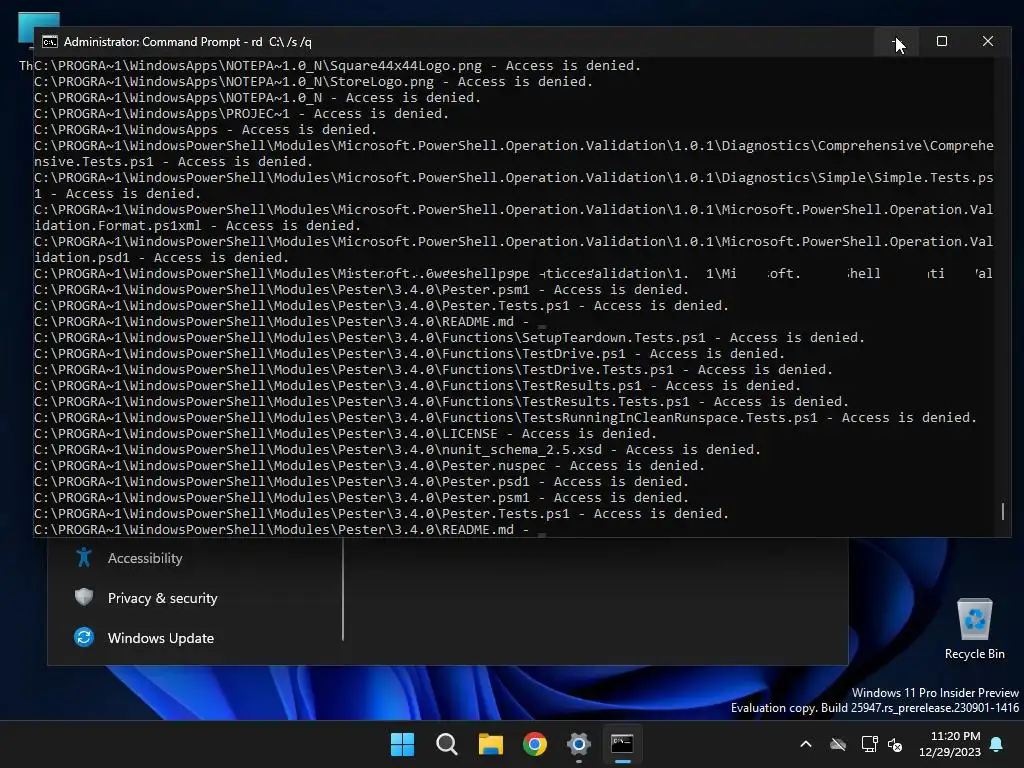
Task: Open the Windows Start menu
Action: click(402, 744)
